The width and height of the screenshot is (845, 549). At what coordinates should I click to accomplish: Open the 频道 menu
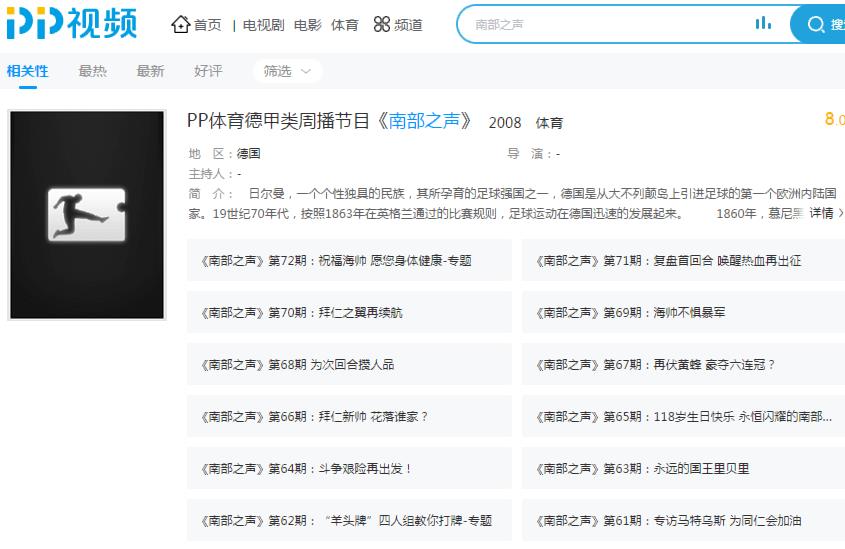(408, 25)
